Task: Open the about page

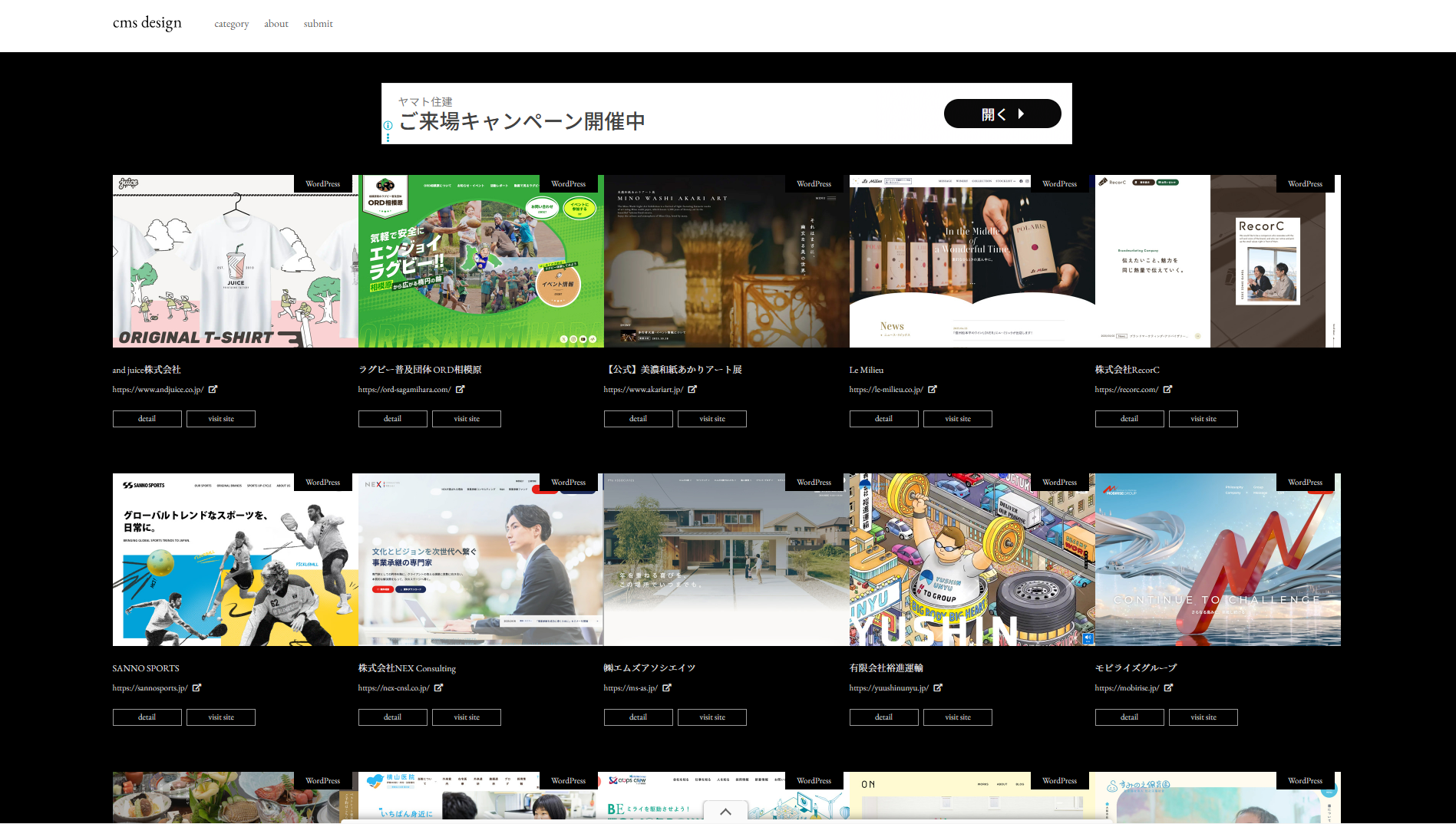Action: click(276, 24)
